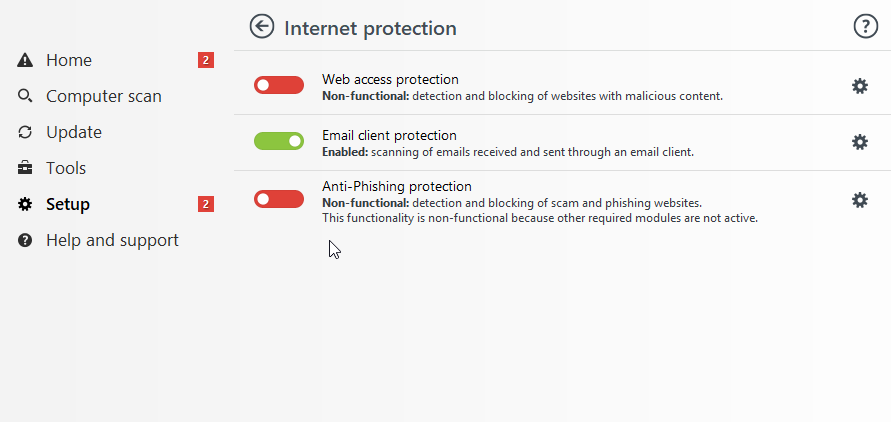Open help via the question mark icon
Screen dimensions: 891x422
[865, 26]
